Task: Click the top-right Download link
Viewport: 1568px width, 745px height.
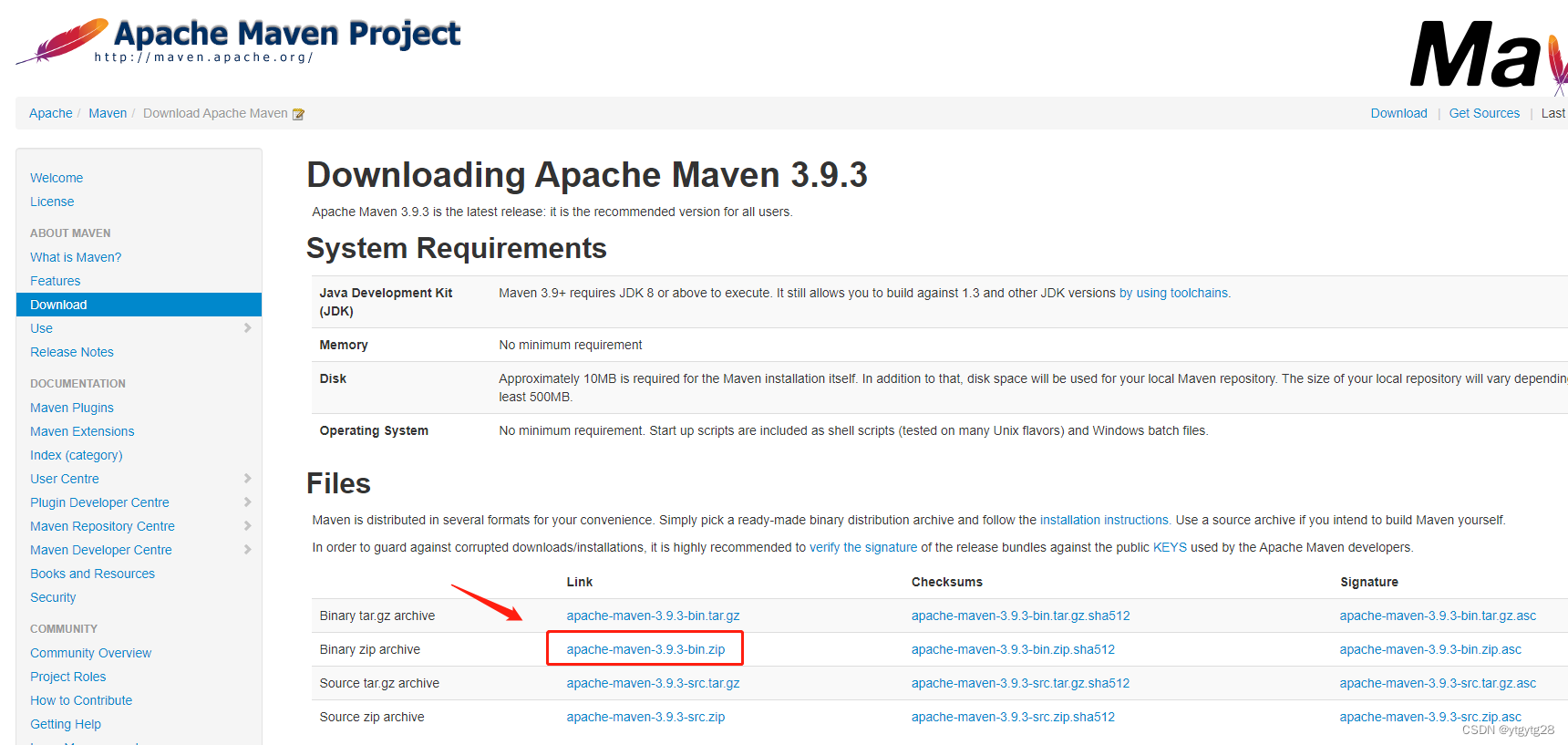Action: [x=1399, y=113]
